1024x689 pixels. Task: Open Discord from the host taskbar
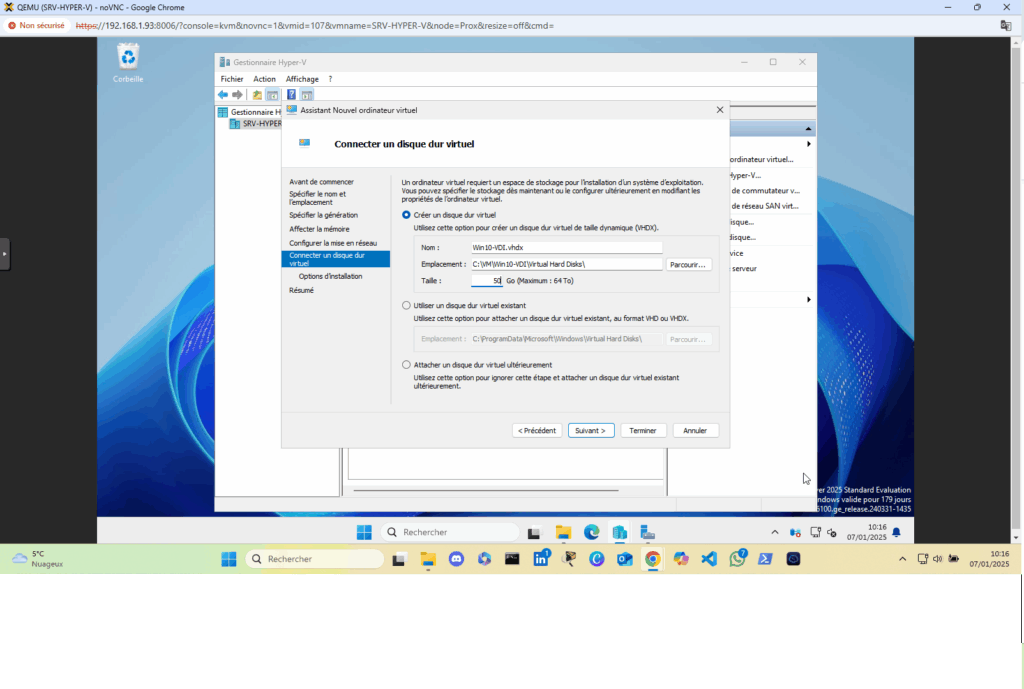pyautogui.click(x=456, y=559)
